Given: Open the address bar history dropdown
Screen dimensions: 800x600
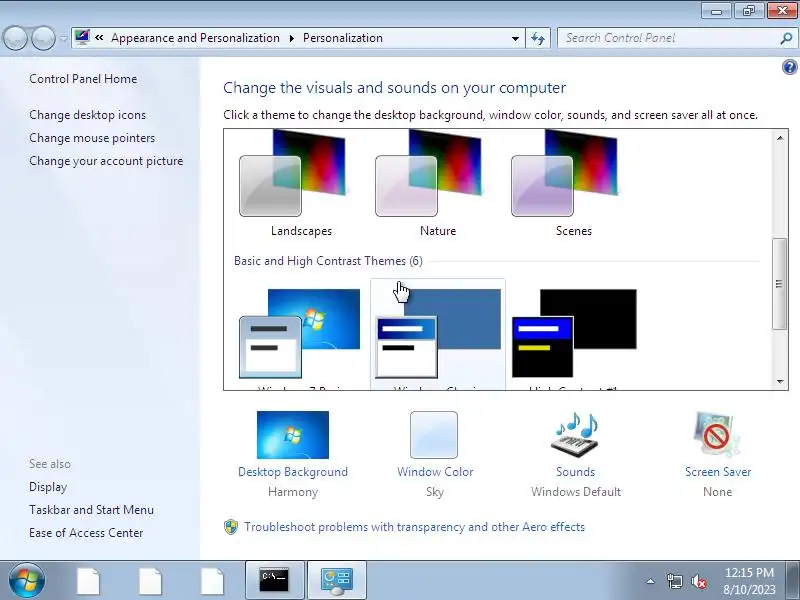Looking at the screenshot, I should point(515,38).
